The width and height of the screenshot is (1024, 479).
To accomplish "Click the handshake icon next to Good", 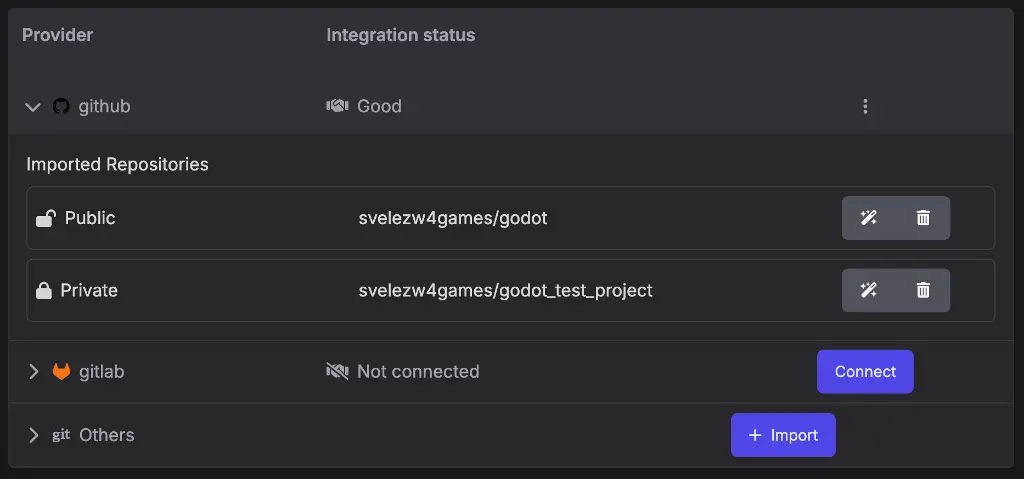I will [x=337, y=106].
